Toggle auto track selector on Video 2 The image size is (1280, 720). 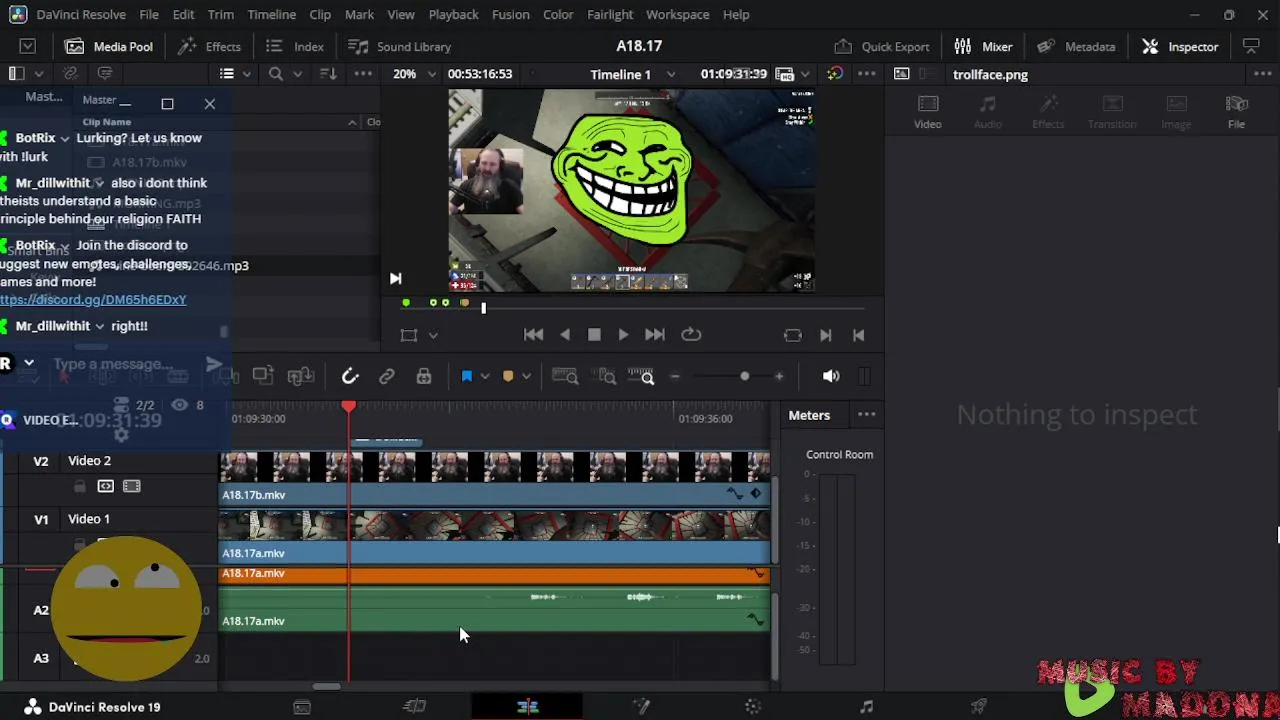tap(105, 486)
